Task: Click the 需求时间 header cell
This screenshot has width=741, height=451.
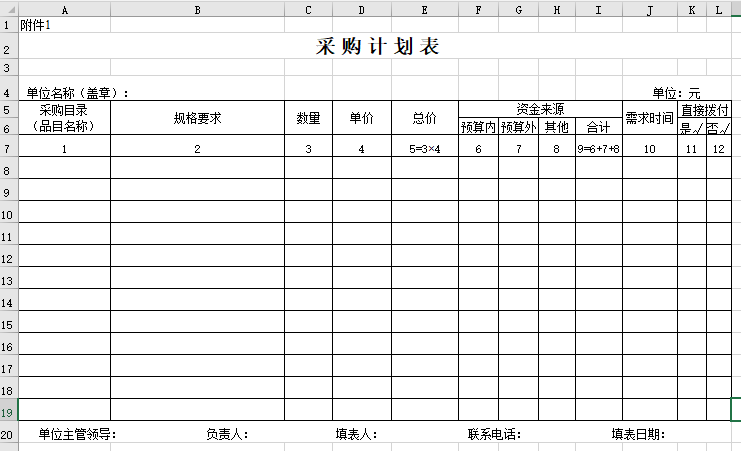Action: click(x=649, y=118)
